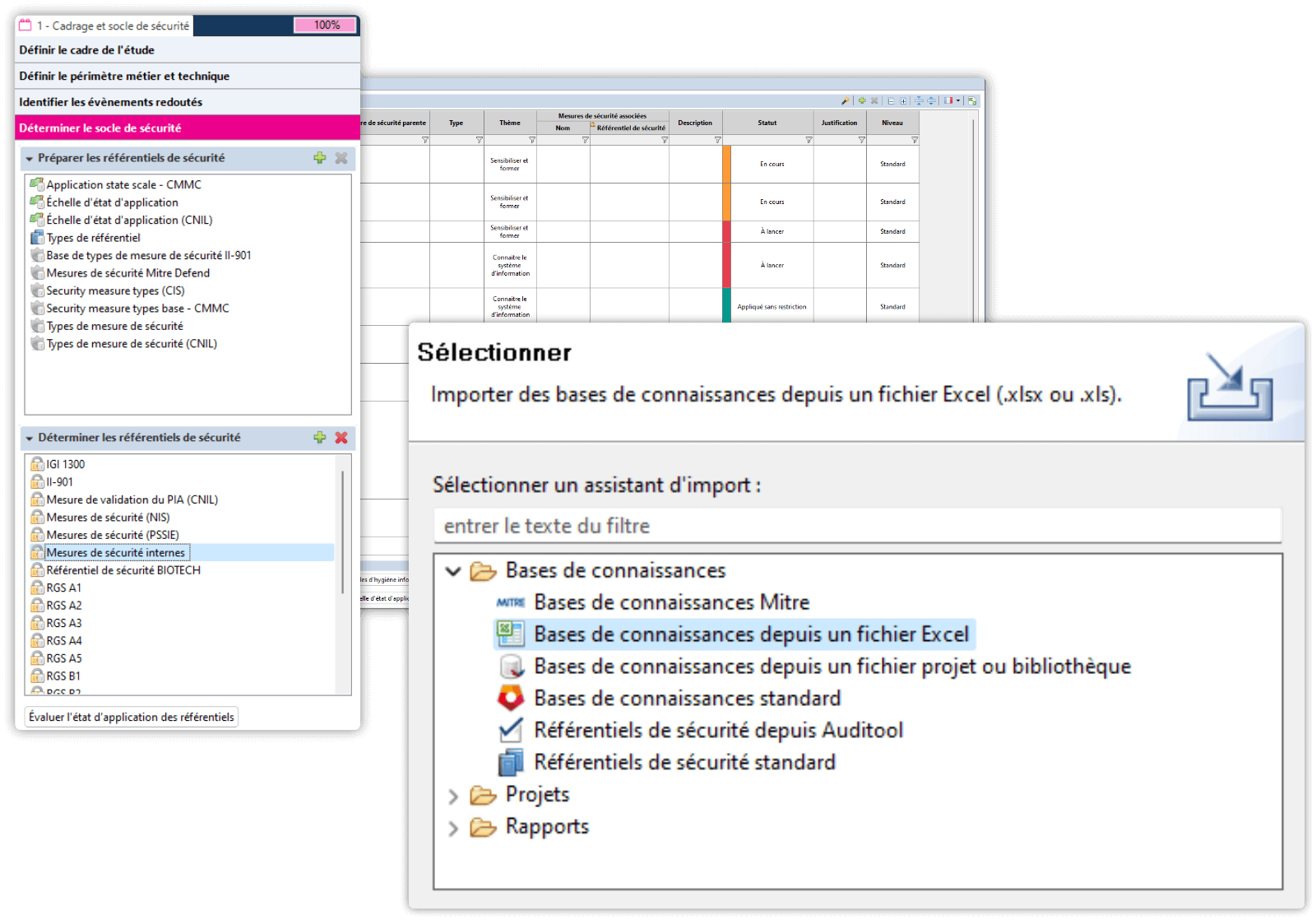Collapse the 'Déterminer les référentiels de sécurité' section
This screenshot has height=920, width=1316.
tap(30, 439)
